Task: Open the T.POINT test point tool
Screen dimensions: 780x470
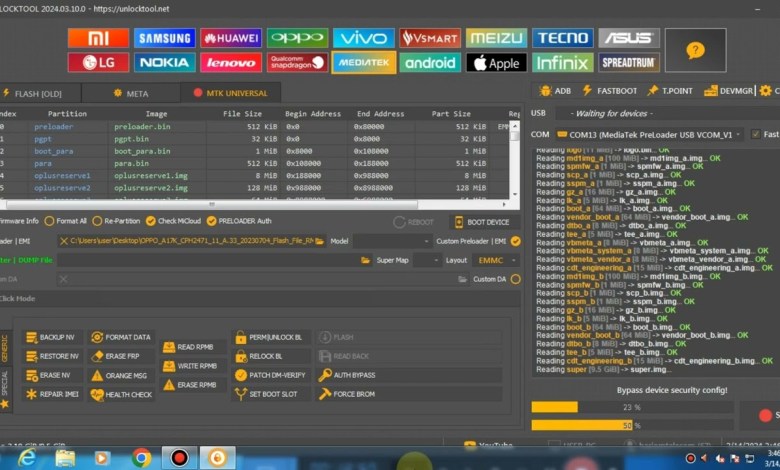Action: pyautogui.click(x=670, y=91)
